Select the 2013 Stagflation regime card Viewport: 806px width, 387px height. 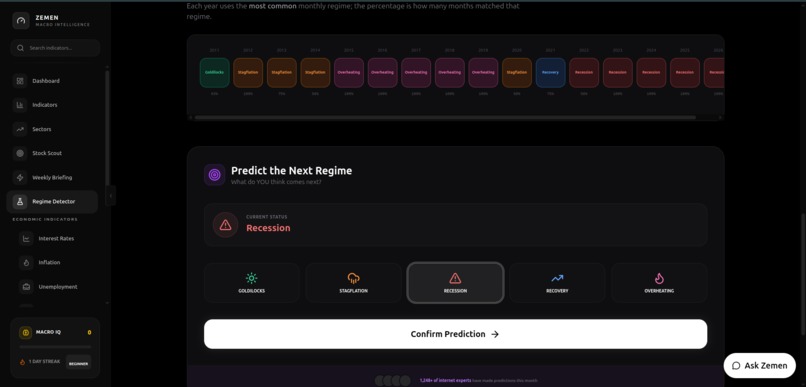(282, 72)
